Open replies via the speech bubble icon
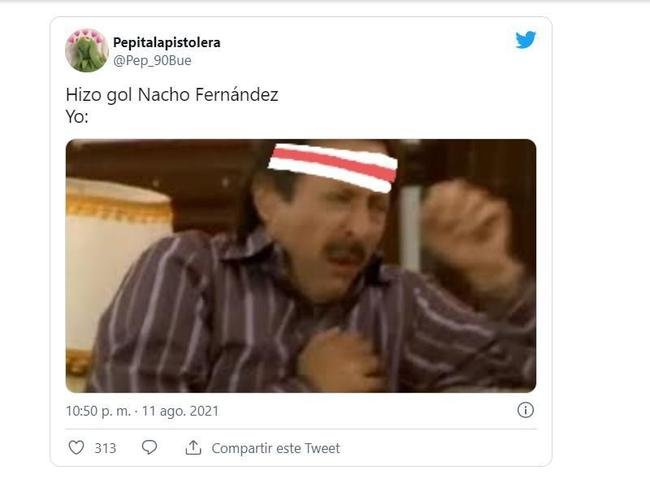 (149, 447)
